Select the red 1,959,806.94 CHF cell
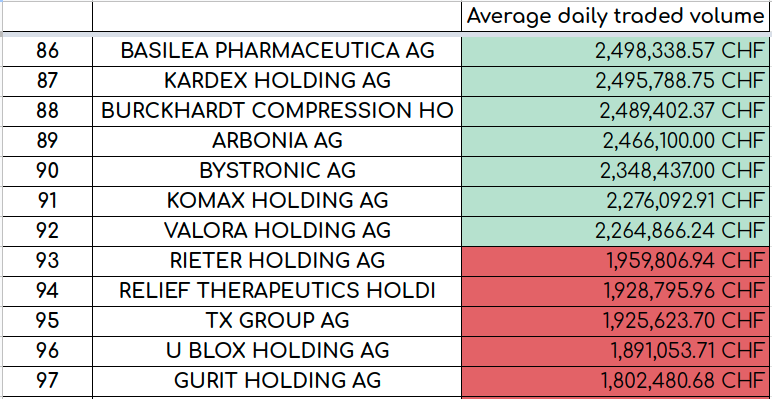This screenshot has height=399, width=772. (616, 261)
